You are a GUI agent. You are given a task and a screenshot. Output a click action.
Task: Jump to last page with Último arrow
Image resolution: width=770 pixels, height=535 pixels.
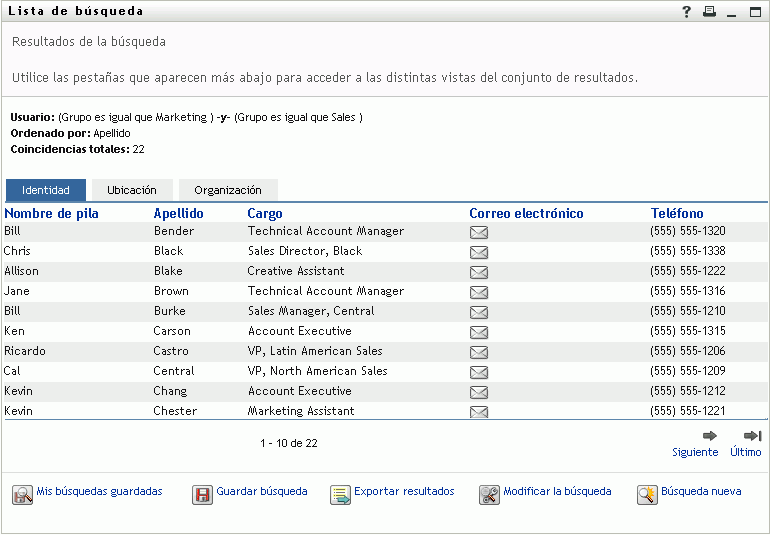click(x=753, y=436)
